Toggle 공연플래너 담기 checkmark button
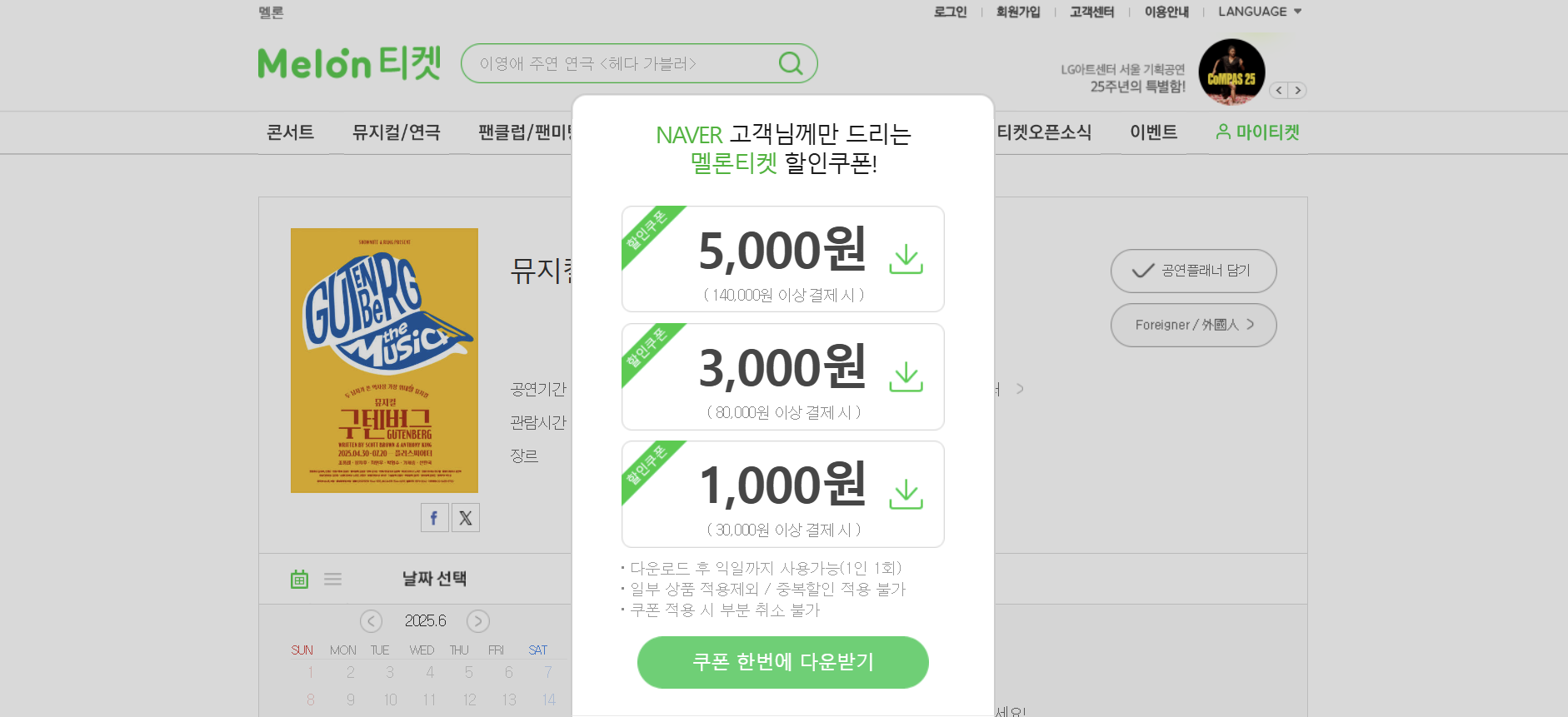 point(1193,271)
